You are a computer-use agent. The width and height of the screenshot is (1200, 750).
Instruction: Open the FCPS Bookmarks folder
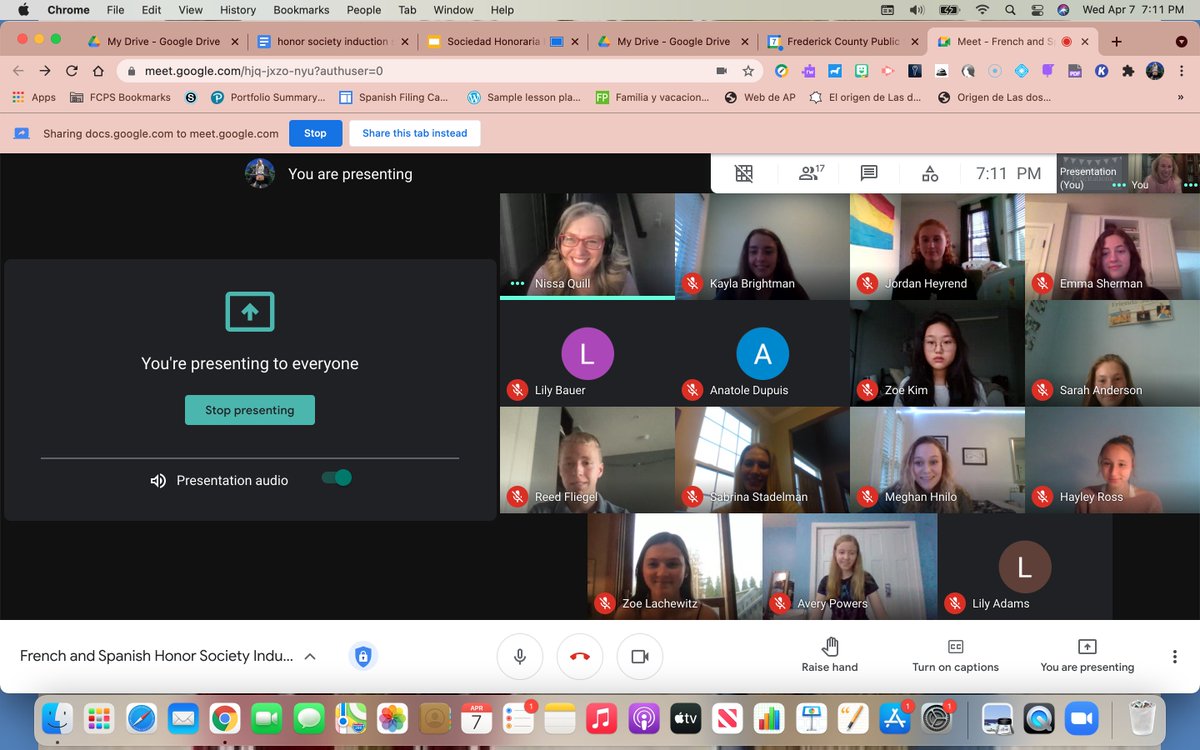[121, 97]
